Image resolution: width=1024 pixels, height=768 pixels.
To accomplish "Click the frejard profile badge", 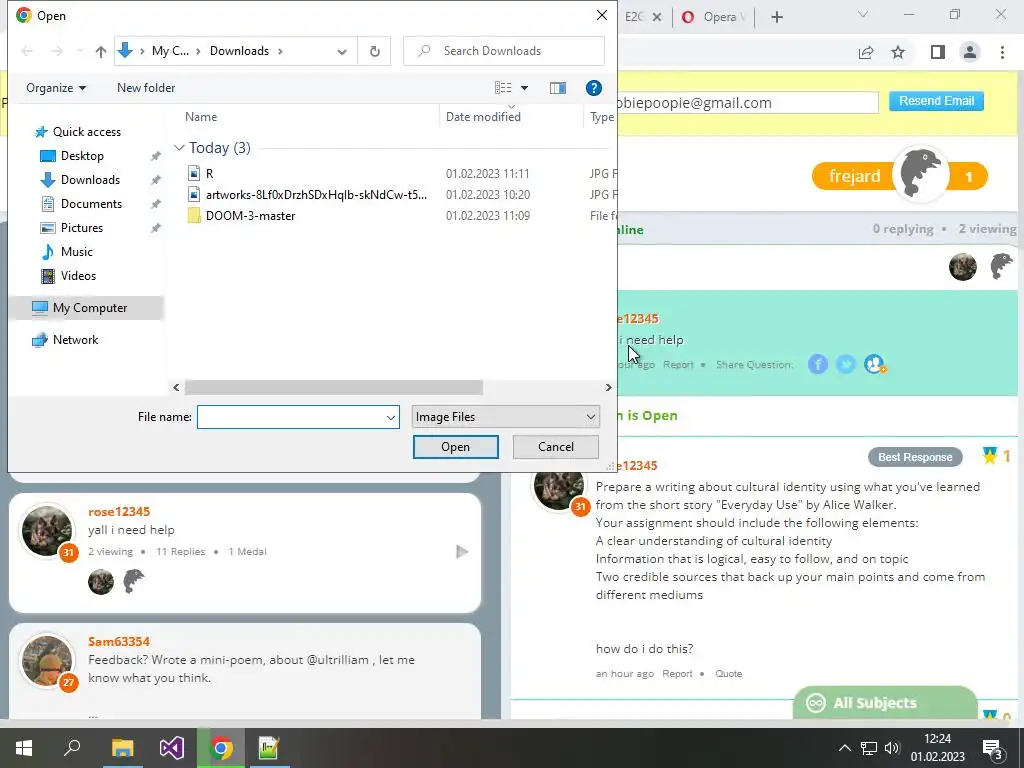I will (x=899, y=176).
